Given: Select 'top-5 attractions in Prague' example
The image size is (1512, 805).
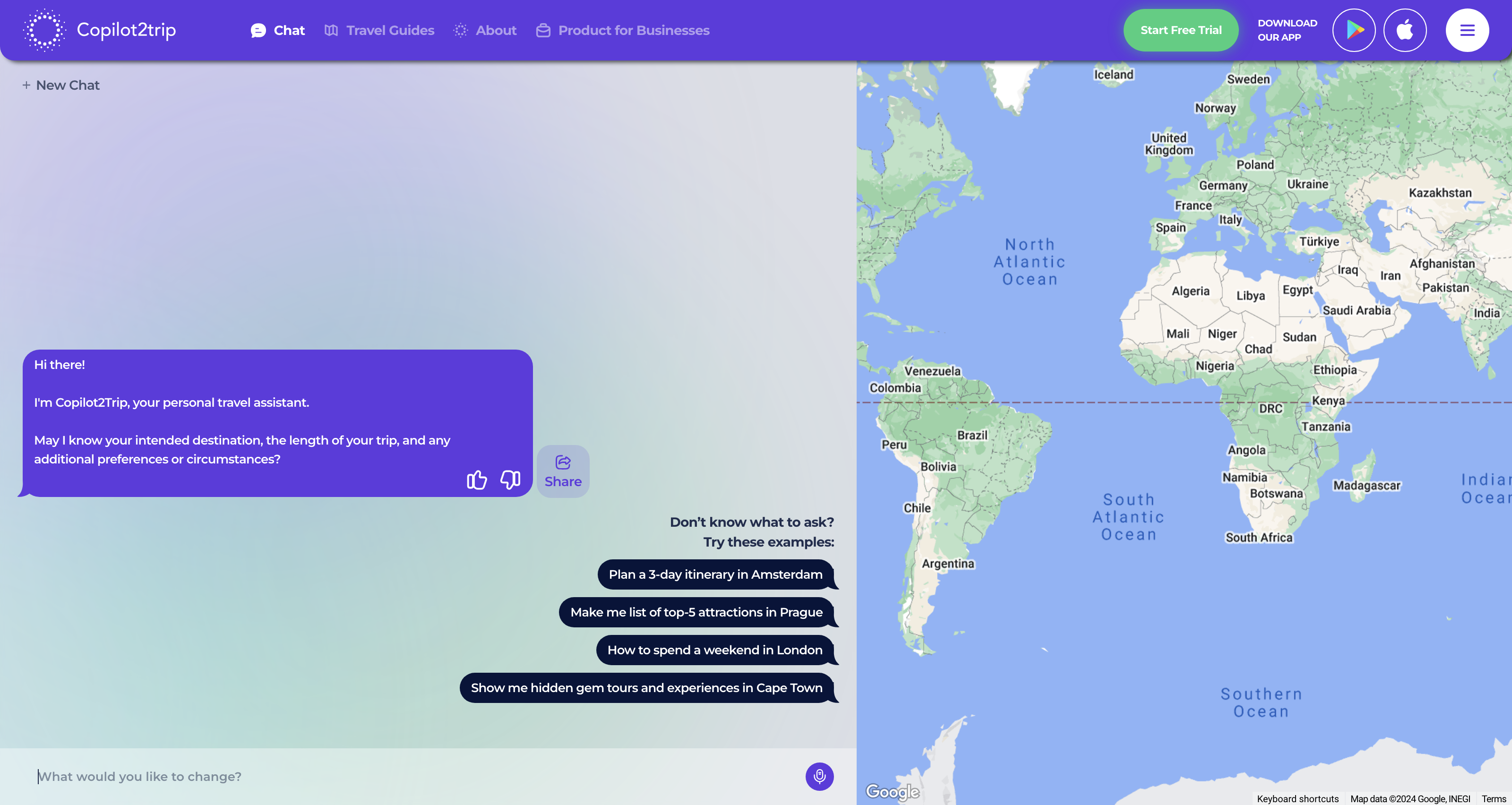Looking at the screenshot, I should (696, 612).
